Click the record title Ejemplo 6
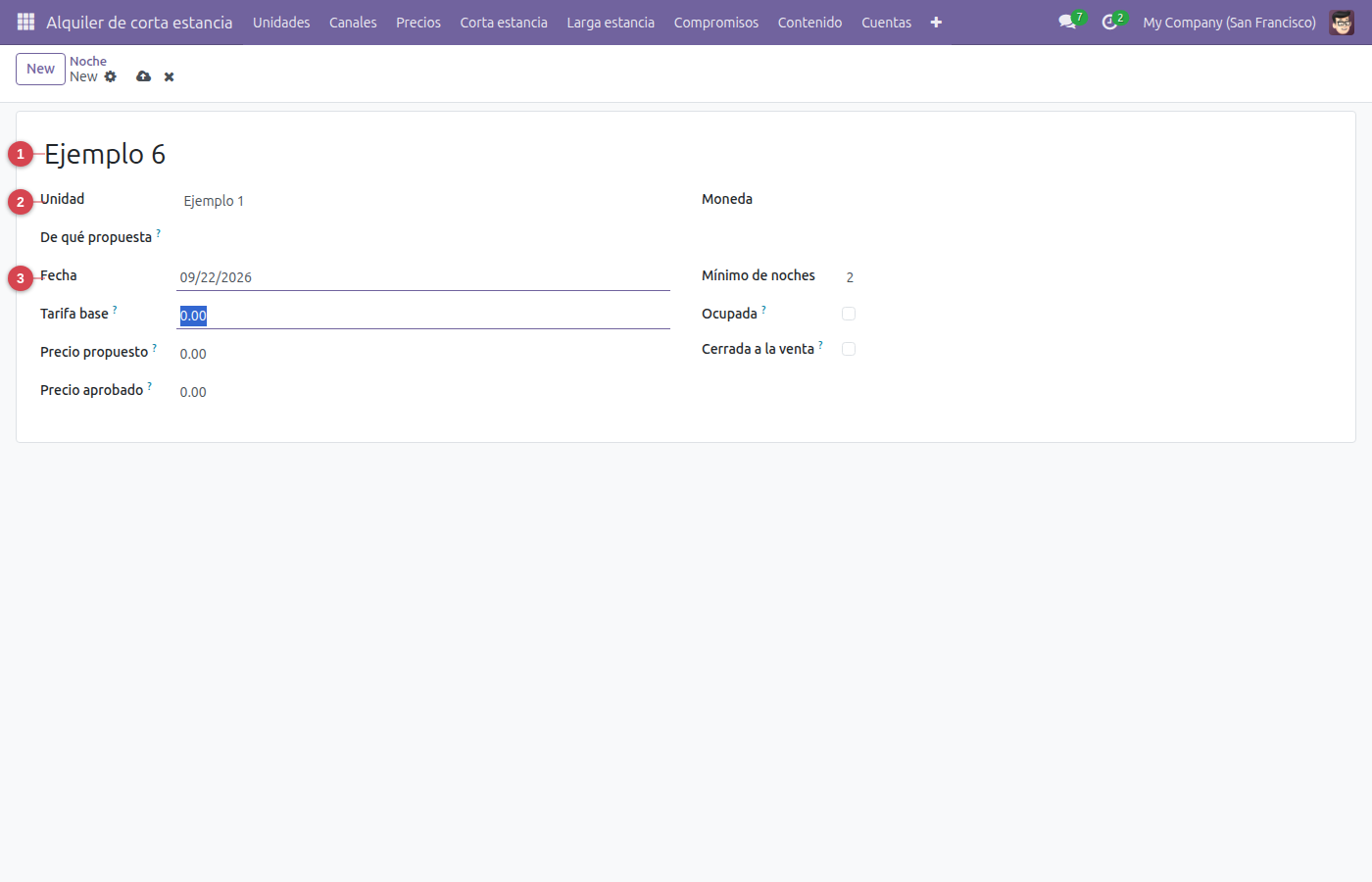This screenshot has width=1372, height=882. pos(105,154)
